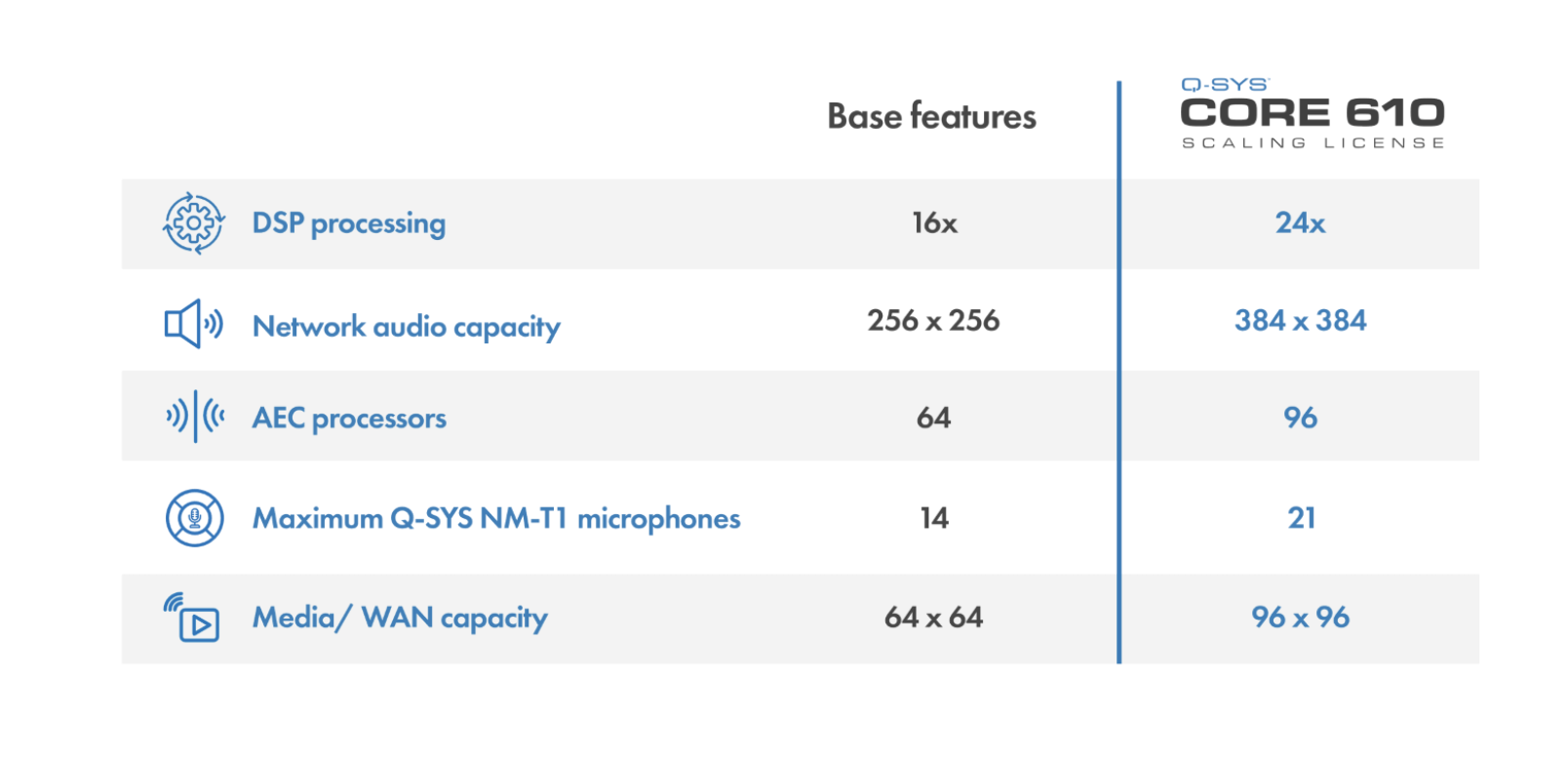Select the Network audio capacity label

click(407, 327)
